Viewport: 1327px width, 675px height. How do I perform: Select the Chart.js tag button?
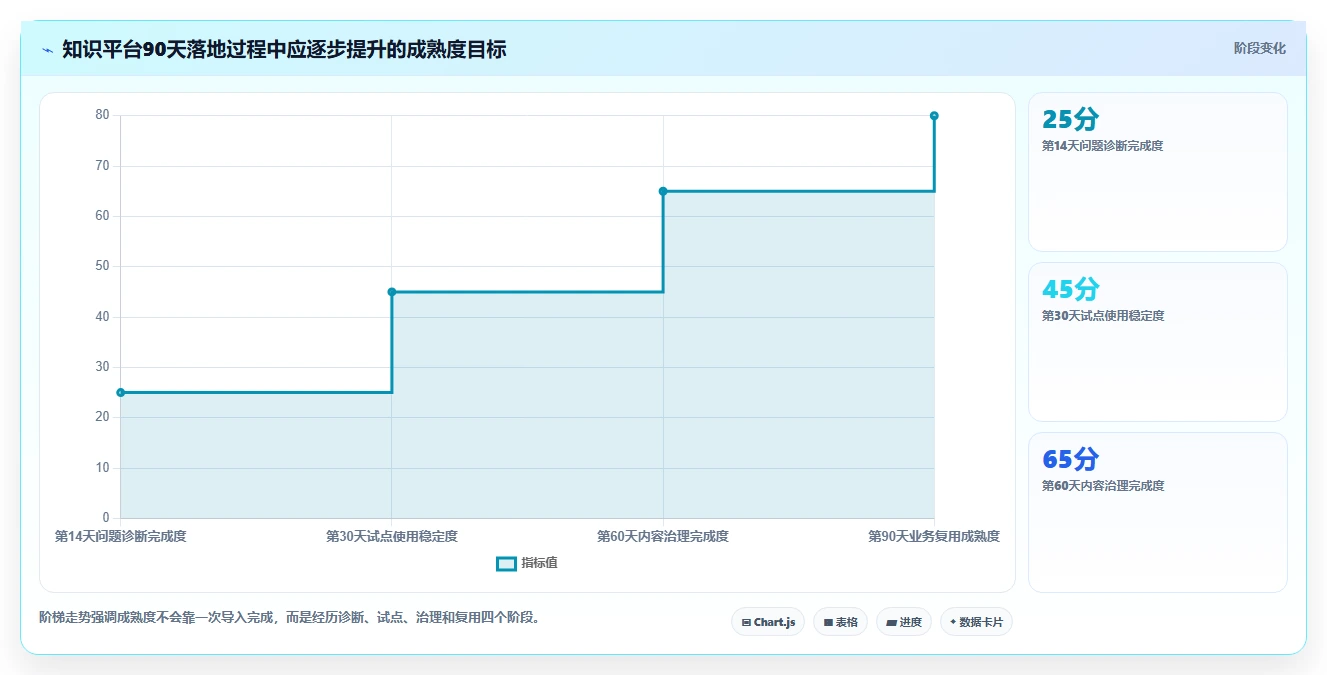pyautogui.click(x=768, y=622)
